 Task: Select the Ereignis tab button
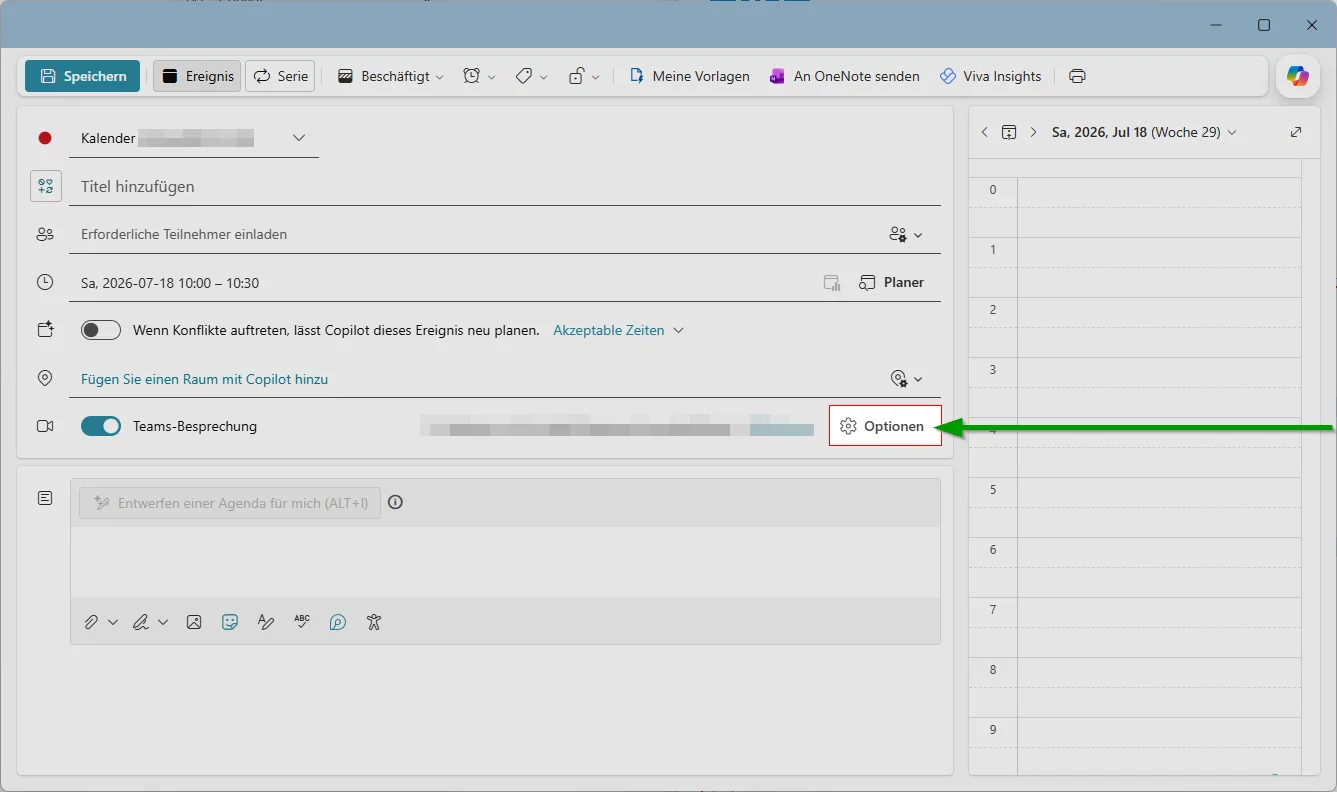pos(197,76)
